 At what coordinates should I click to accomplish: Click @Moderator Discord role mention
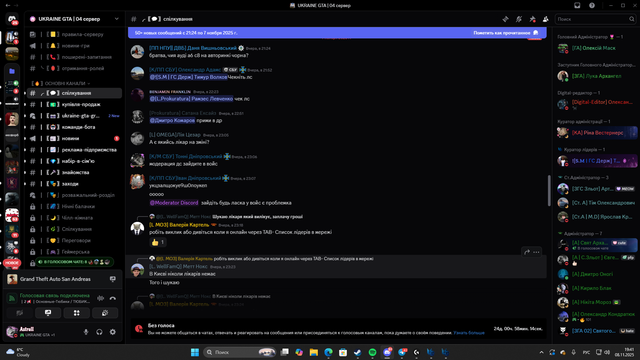tap(174, 202)
